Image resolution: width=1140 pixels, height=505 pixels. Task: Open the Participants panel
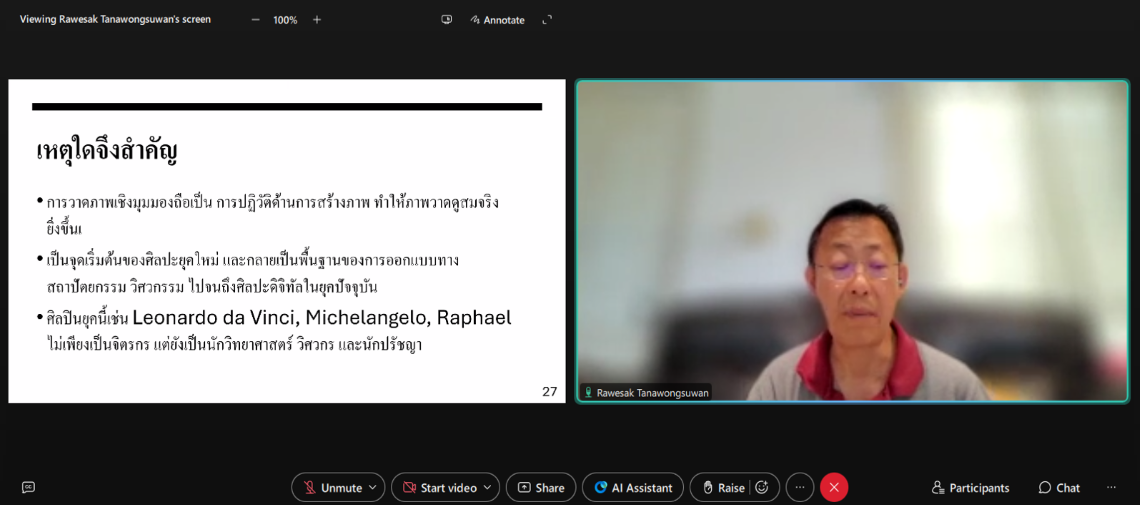(x=970, y=487)
